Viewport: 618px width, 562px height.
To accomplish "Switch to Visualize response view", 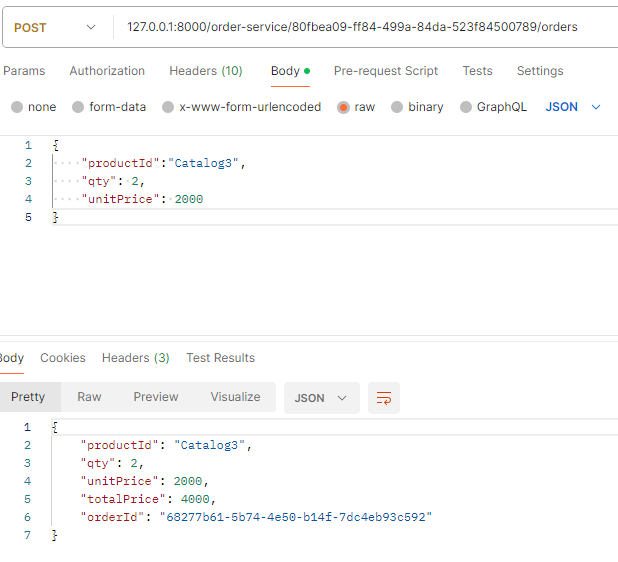I will (x=235, y=397).
